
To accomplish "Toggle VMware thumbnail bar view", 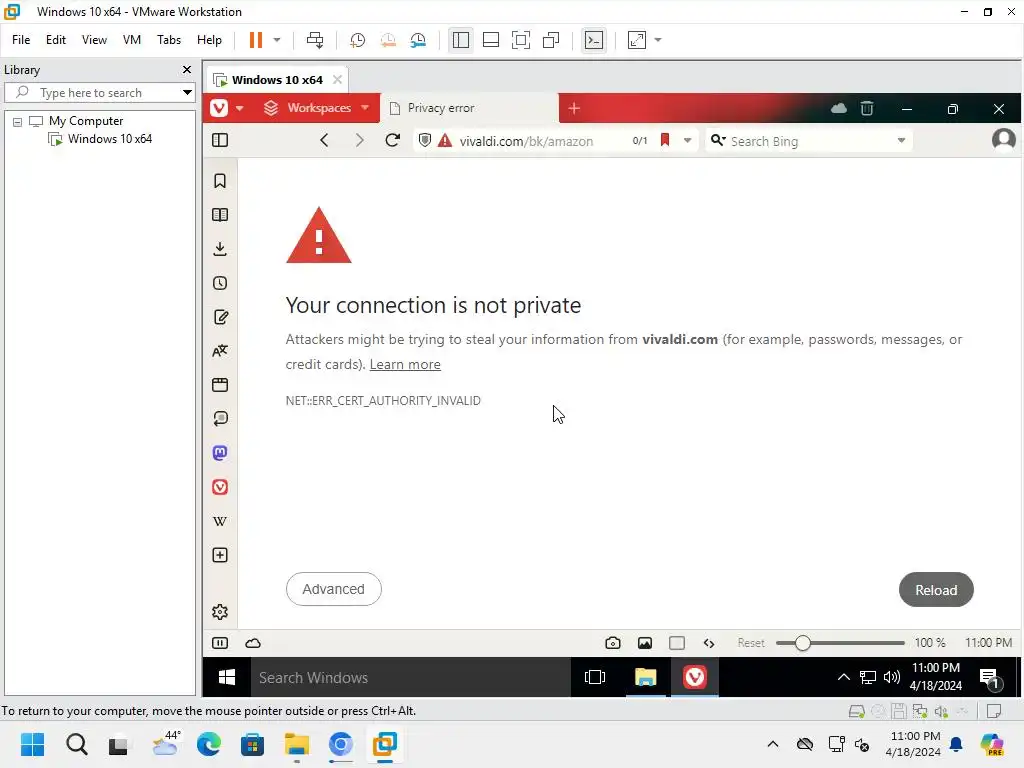I will pyautogui.click(x=490, y=40).
